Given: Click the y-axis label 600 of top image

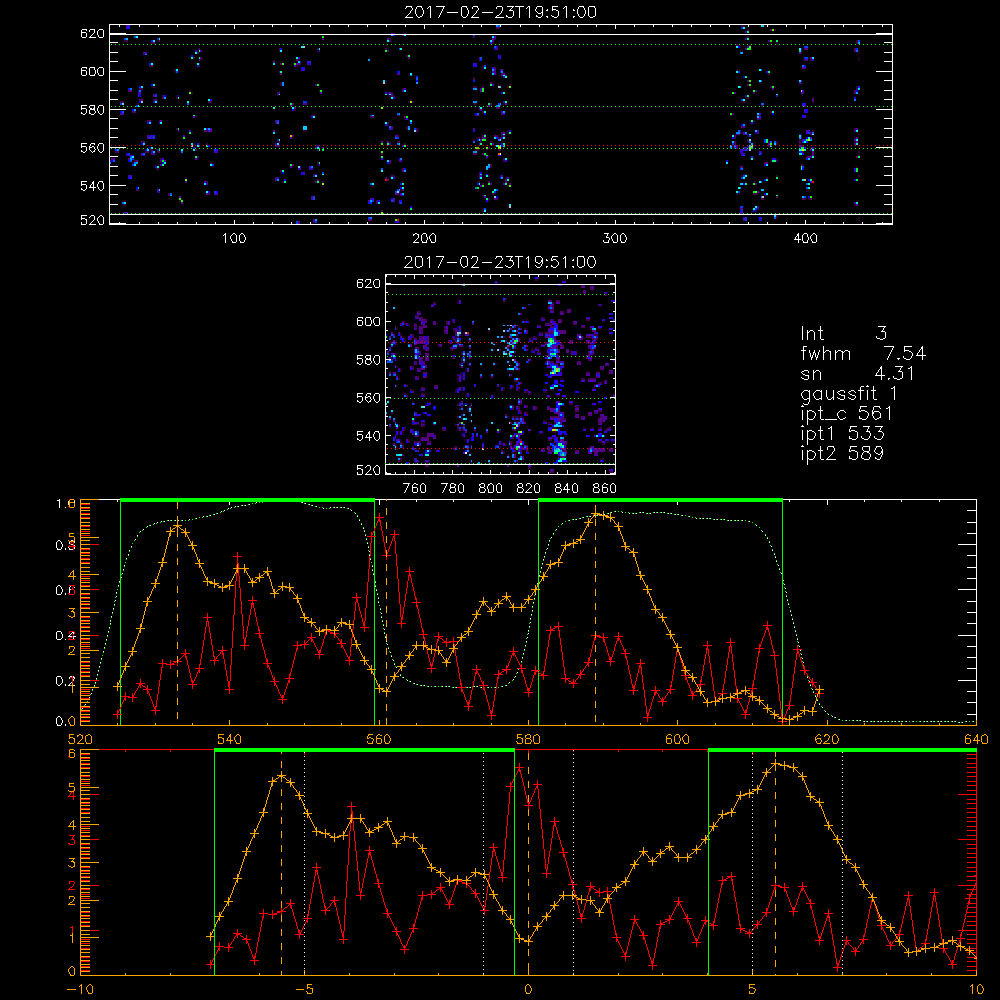Looking at the screenshot, I should pos(92,71).
